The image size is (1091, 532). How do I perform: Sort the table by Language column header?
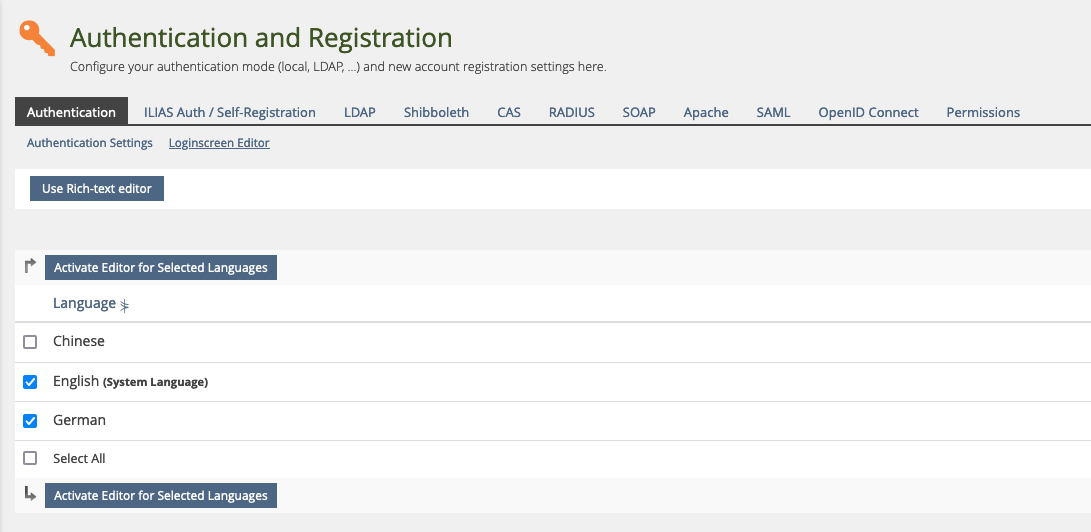tap(84, 304)
